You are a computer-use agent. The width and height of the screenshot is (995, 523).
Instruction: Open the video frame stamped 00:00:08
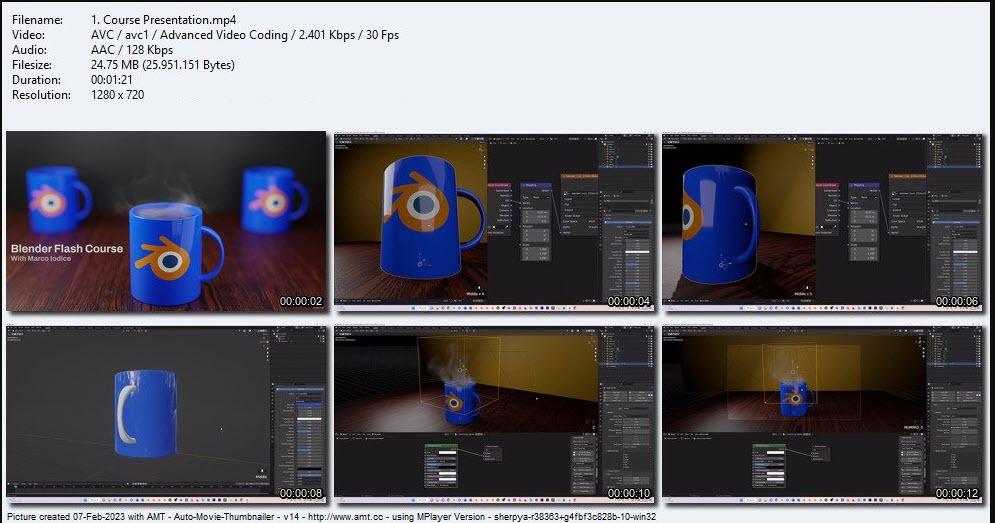(x=166, y=413)
